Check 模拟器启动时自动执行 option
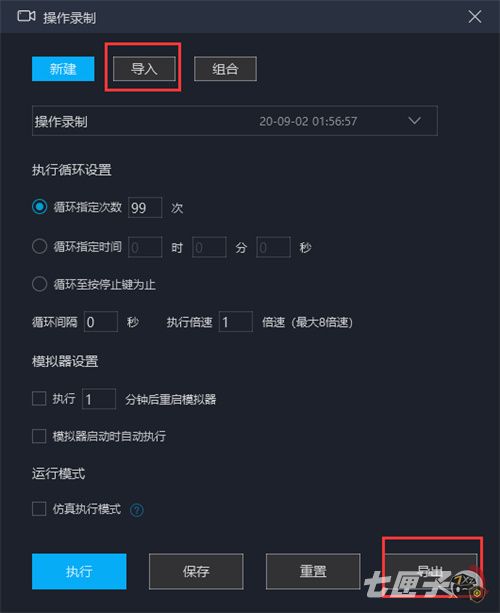The width and height of the screenshot is (500, 613). pos(39,436)
